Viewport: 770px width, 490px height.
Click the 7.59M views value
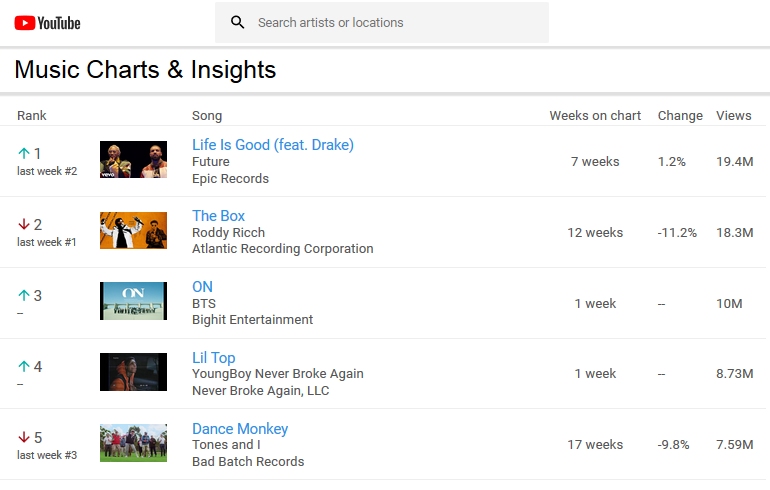point(735,445)
